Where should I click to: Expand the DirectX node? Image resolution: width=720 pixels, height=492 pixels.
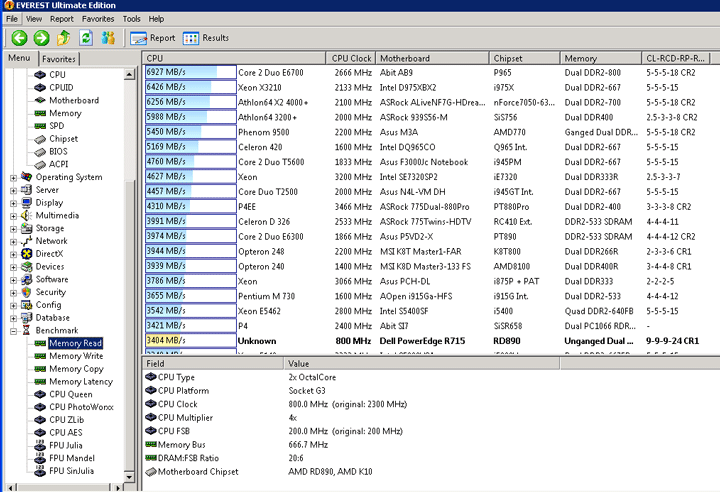coord(13,254)
